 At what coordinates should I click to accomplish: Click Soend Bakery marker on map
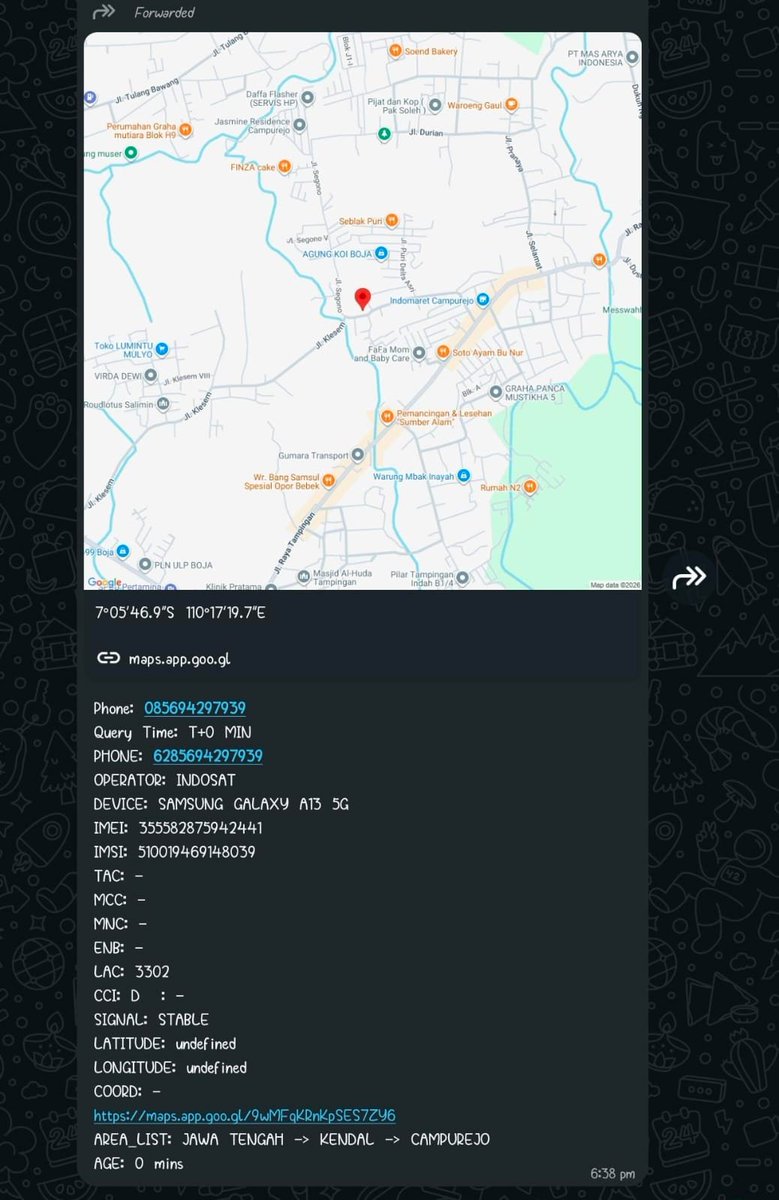pyautogui.click(x=396, y=51)
